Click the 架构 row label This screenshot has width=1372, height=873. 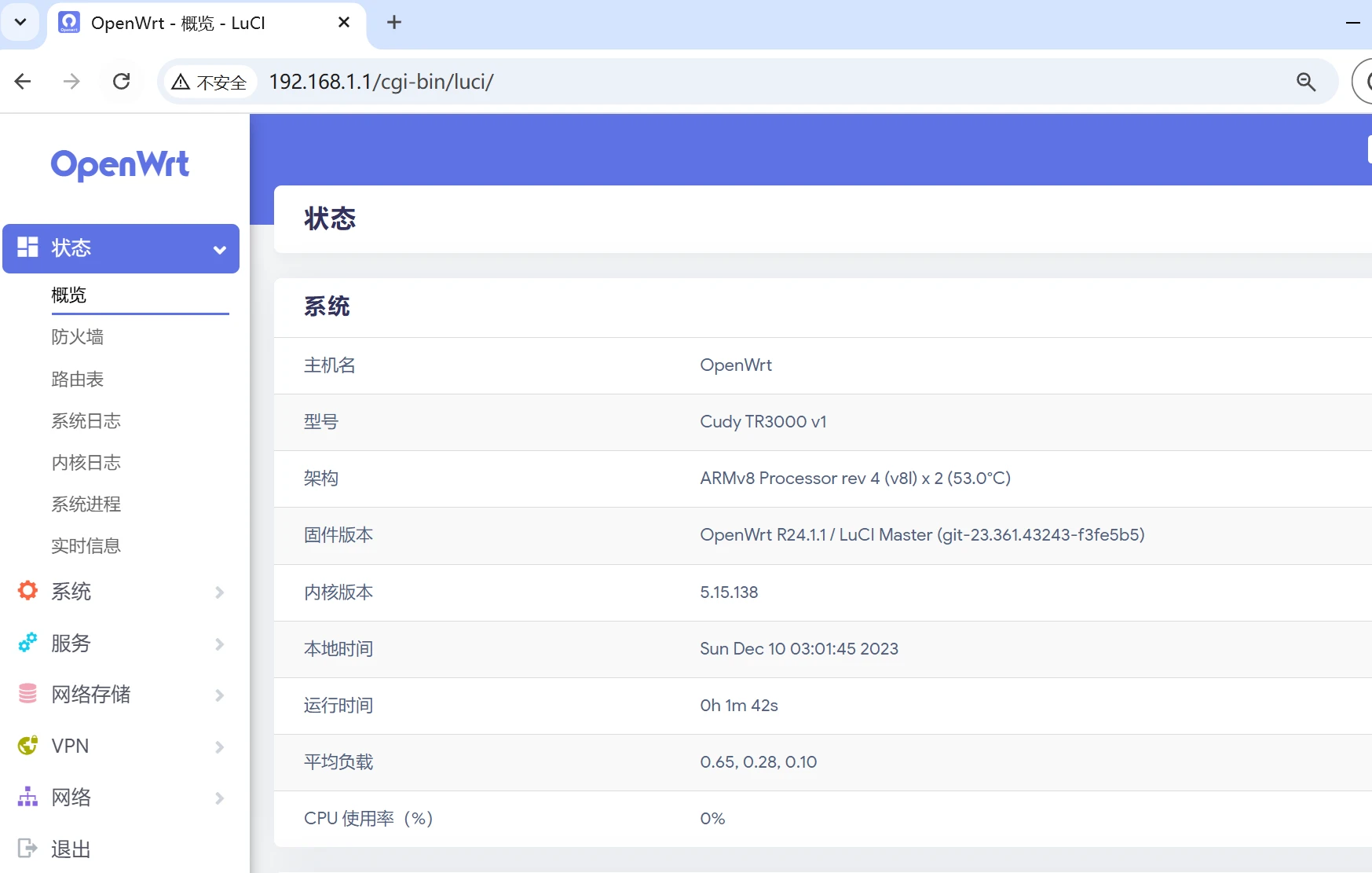[x=321, y=479]
